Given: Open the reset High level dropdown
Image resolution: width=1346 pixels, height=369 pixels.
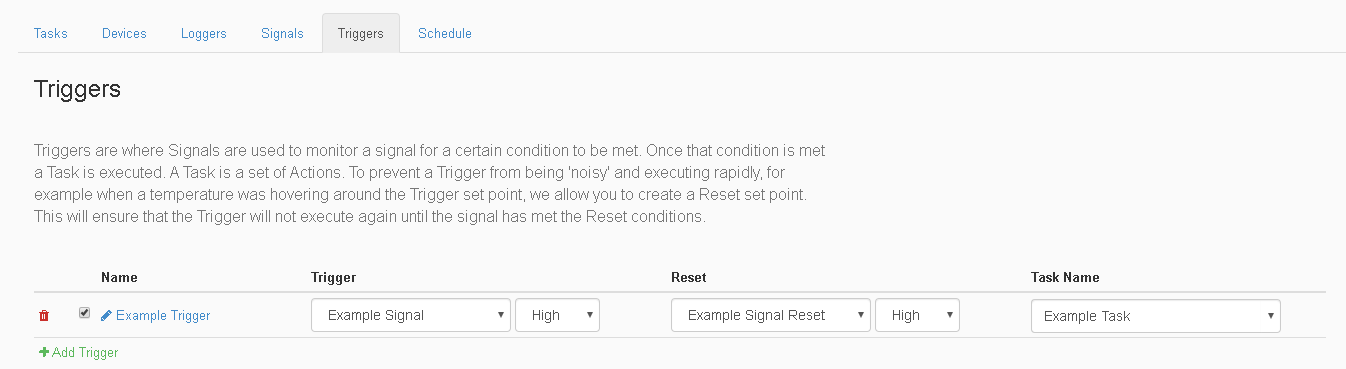Looking at the screenshot, I should tap(917, 315).
